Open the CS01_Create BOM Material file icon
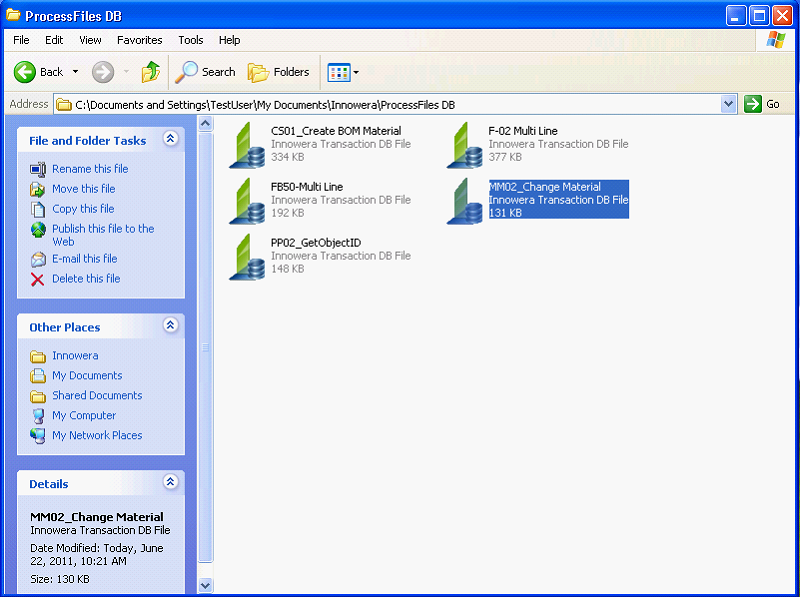801x598 pixels. point(247,144)
